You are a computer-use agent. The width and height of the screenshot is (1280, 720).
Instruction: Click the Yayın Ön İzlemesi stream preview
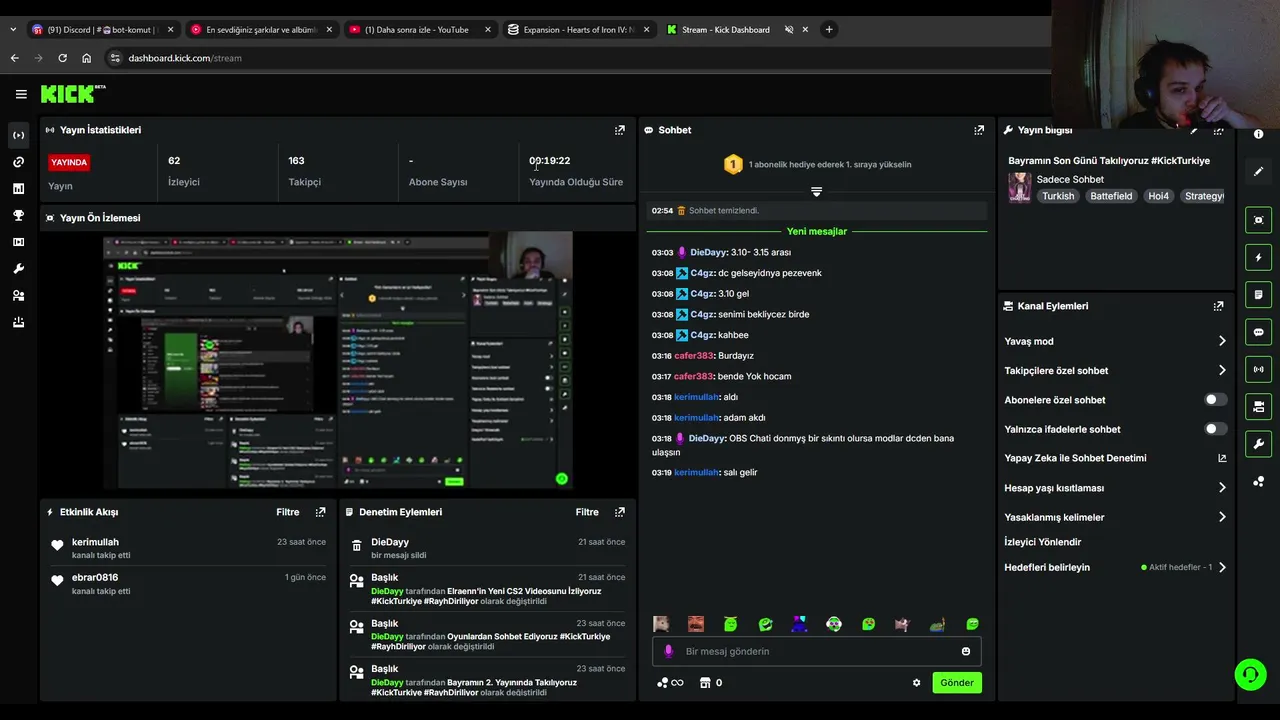(338, 360)
